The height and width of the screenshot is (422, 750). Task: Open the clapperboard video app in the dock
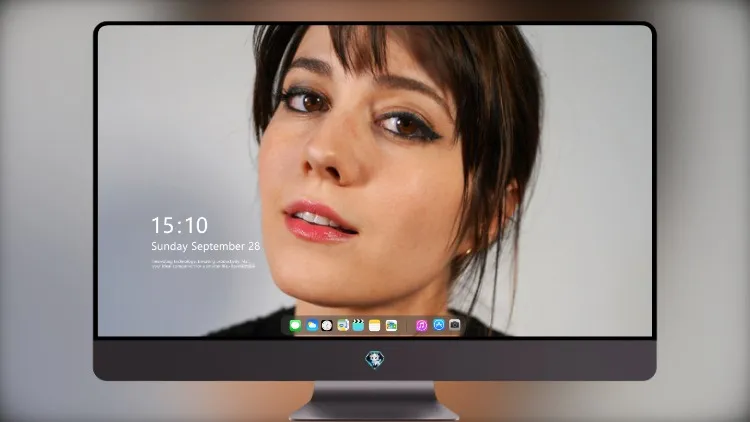[358, 325]
